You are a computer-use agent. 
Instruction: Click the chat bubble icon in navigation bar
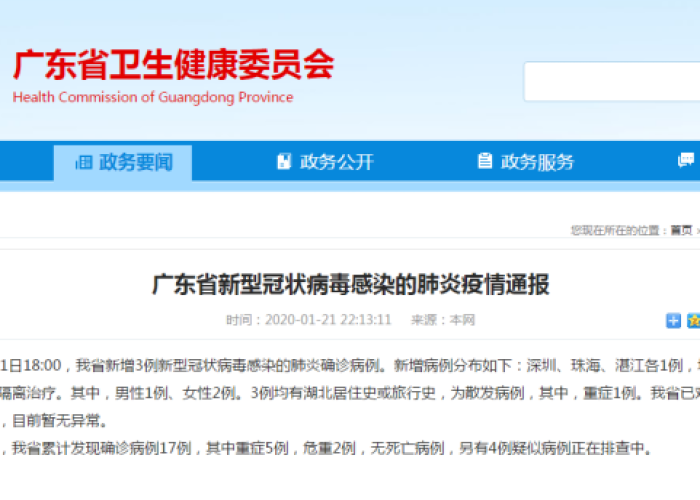[x=686, y=160]
